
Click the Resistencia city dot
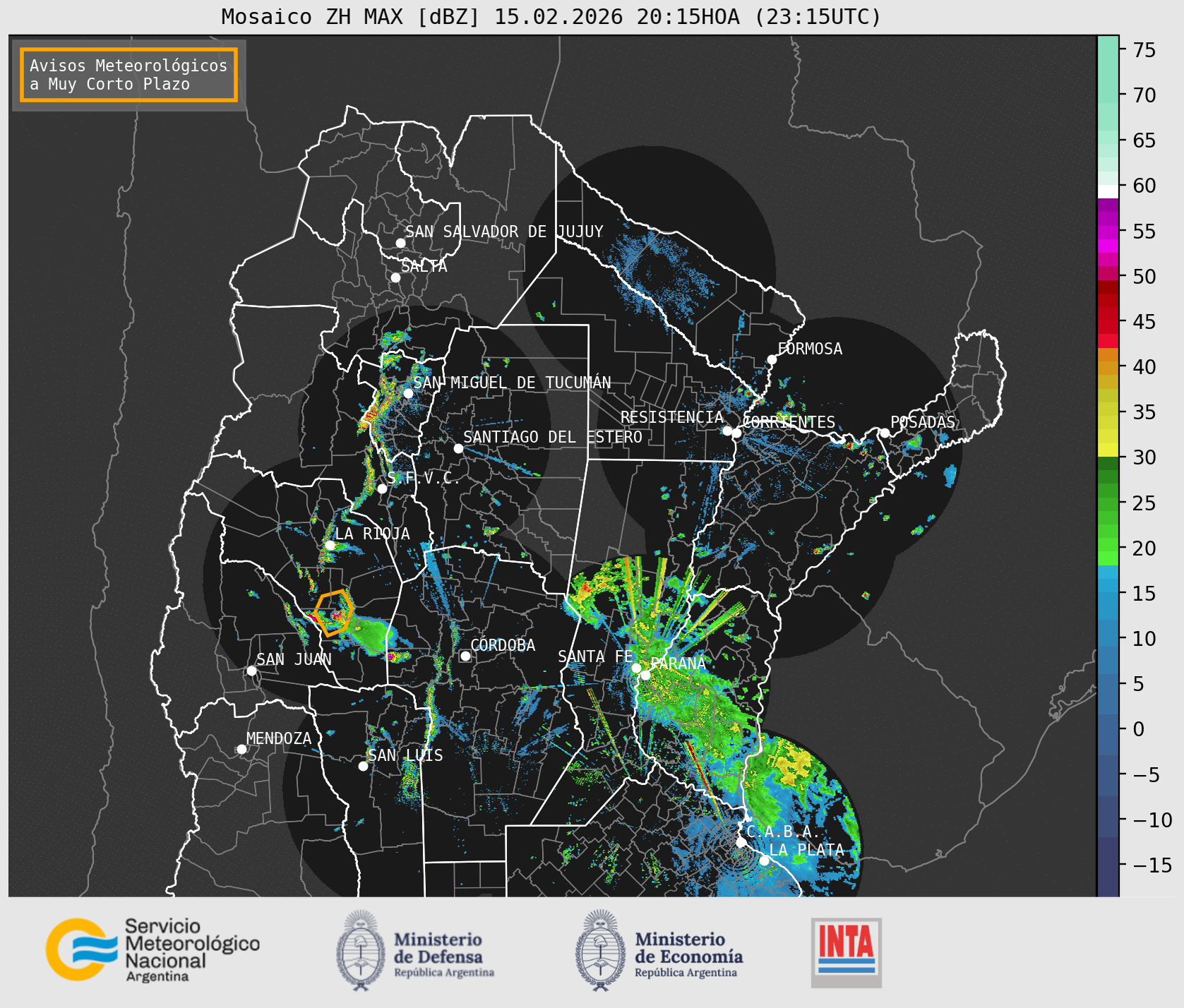(727, 431)
